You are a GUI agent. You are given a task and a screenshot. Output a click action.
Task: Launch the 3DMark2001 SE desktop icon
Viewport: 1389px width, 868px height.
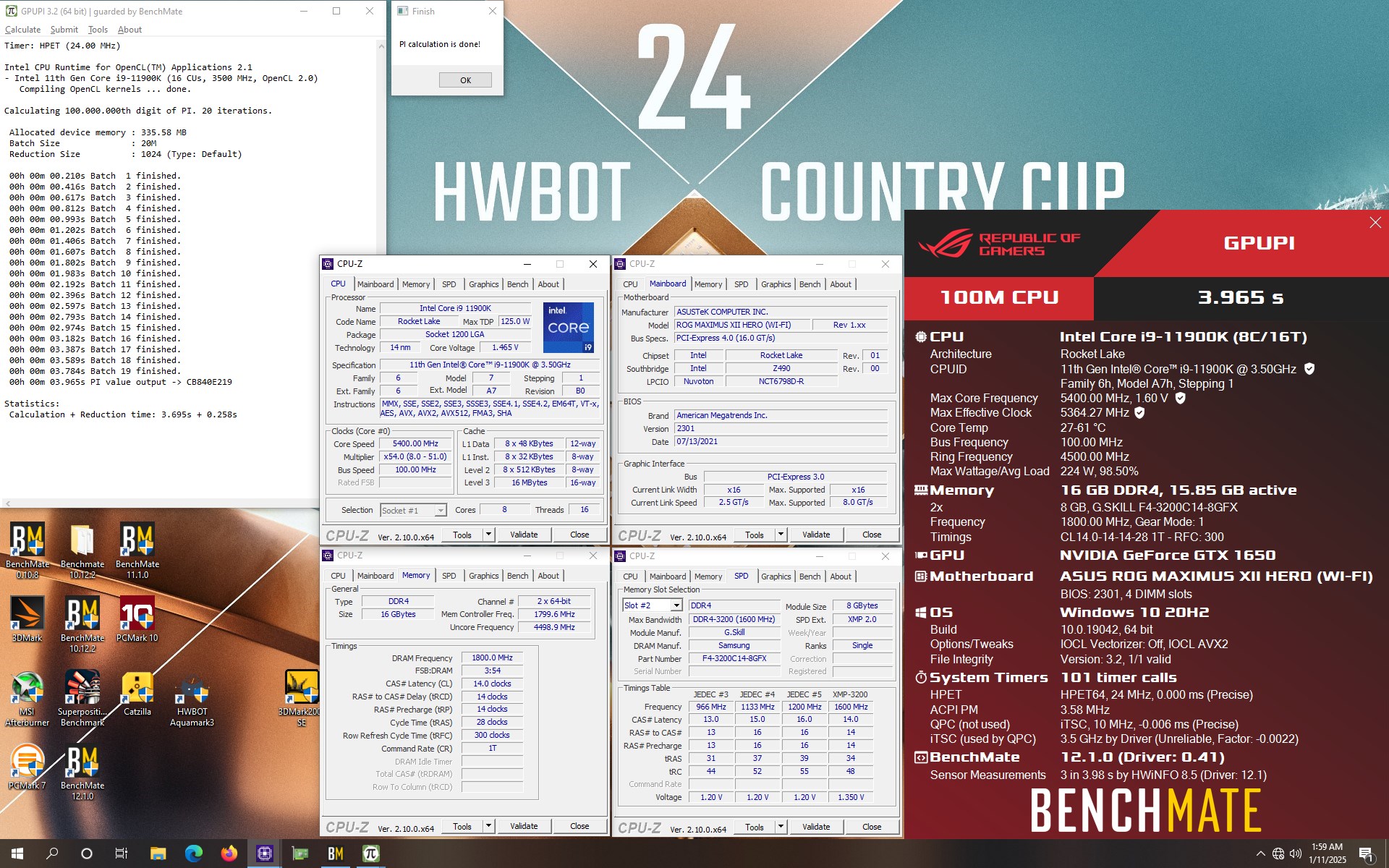(x=302, y=698)
